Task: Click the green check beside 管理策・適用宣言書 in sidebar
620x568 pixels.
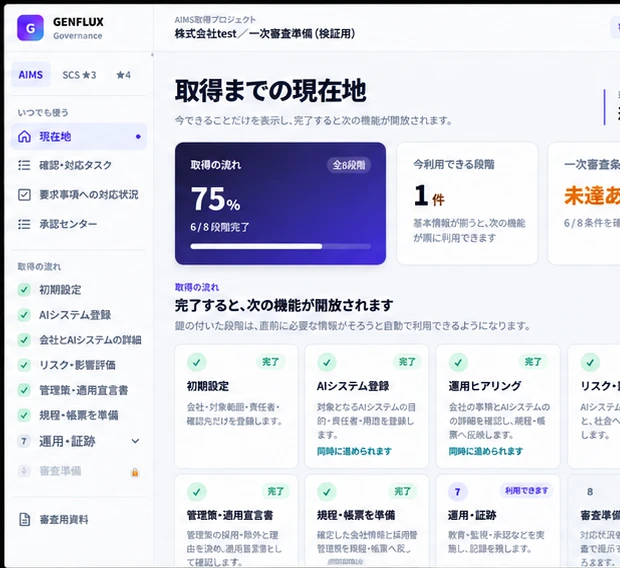Action: pos(24,390)
